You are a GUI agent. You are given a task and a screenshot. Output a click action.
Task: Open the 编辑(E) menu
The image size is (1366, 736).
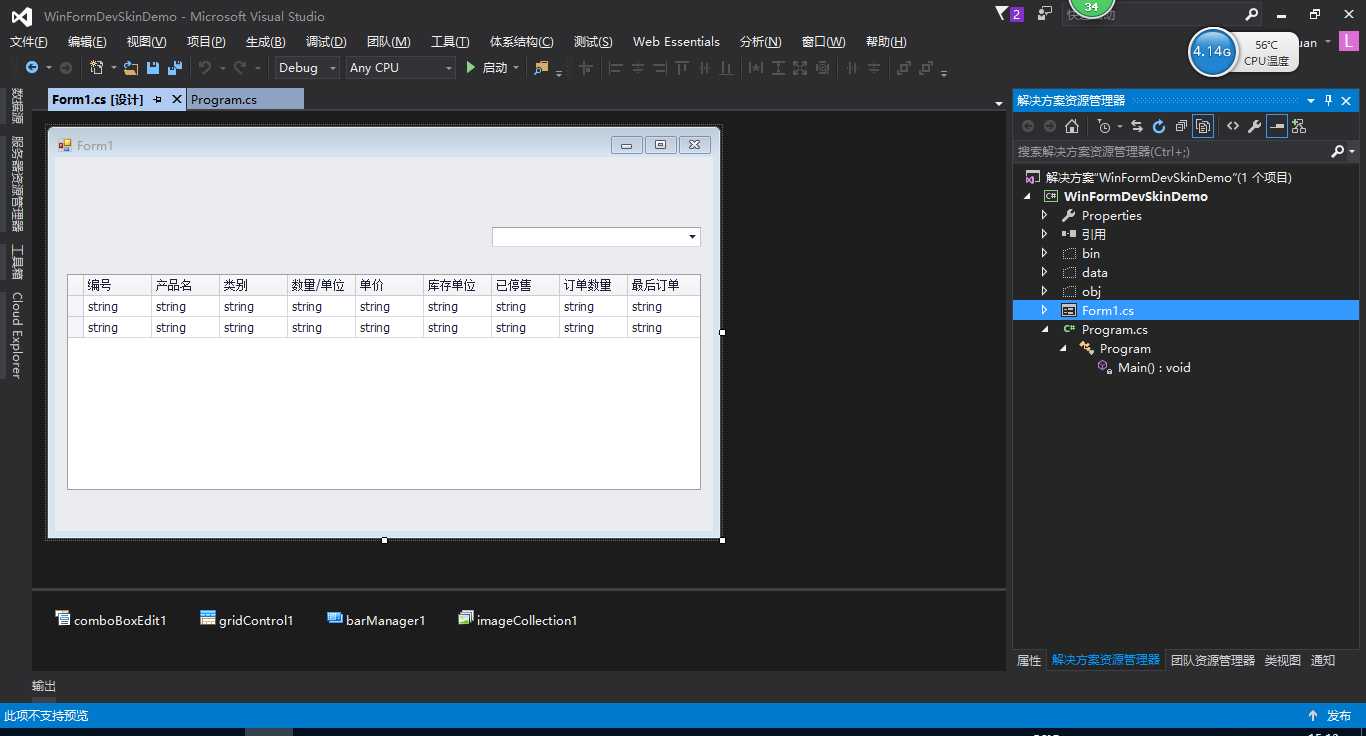pyautogui.click(x=87, y=42)
